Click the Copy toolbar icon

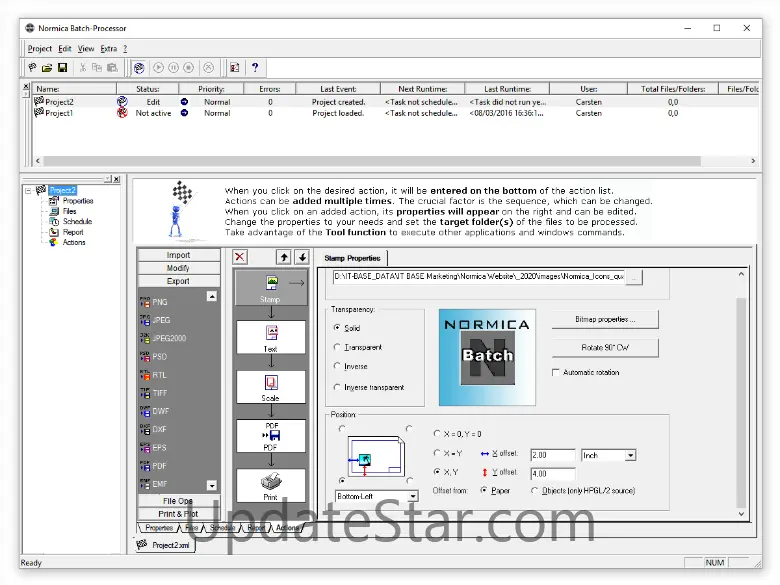(97, 67)
